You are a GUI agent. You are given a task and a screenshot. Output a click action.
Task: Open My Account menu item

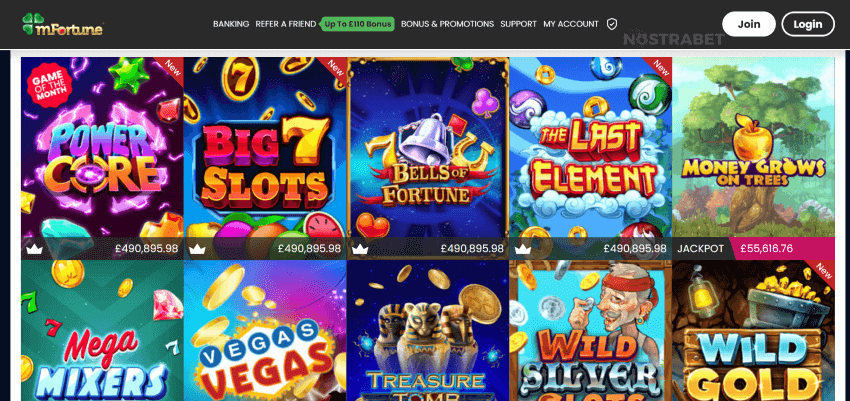tap(571, 24)
